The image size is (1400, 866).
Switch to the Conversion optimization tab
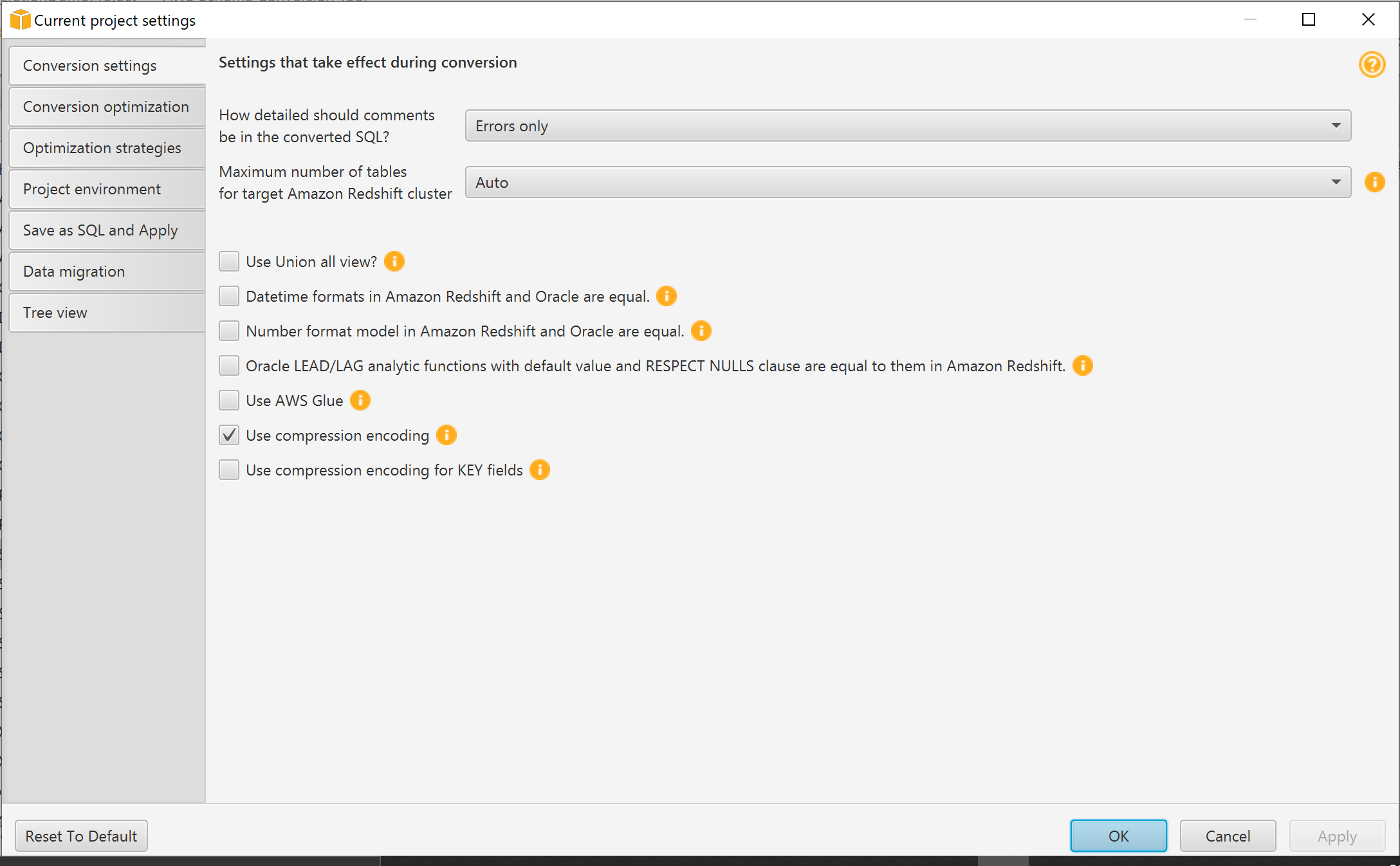click(107, 107)
